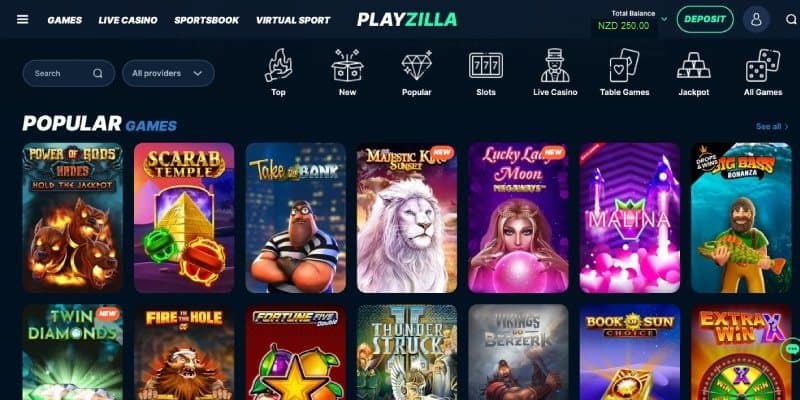The image size is (800, 400).
Task: Select the Table Games cards icon
Action: pos(624,65)
